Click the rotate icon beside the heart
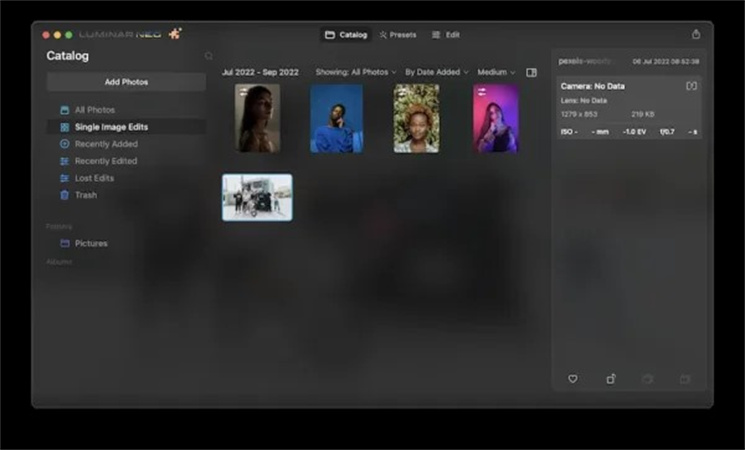Viewport: 745px width, 450px height. 611,379
